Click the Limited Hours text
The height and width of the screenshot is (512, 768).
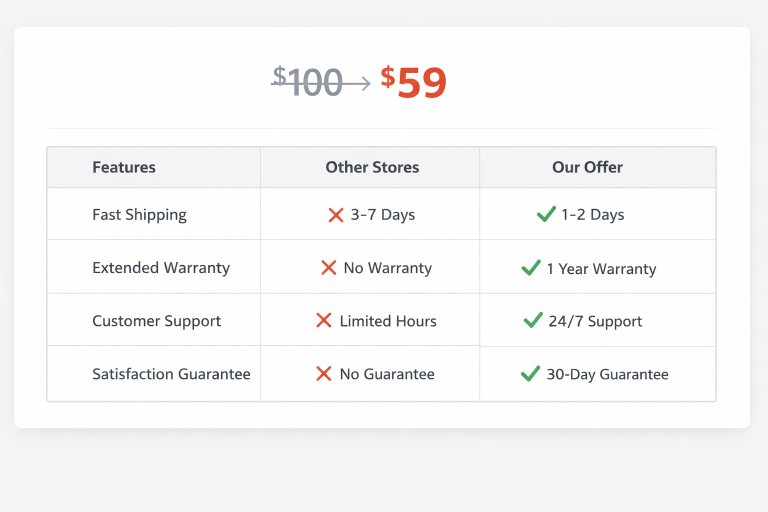[x=388, y=322]
